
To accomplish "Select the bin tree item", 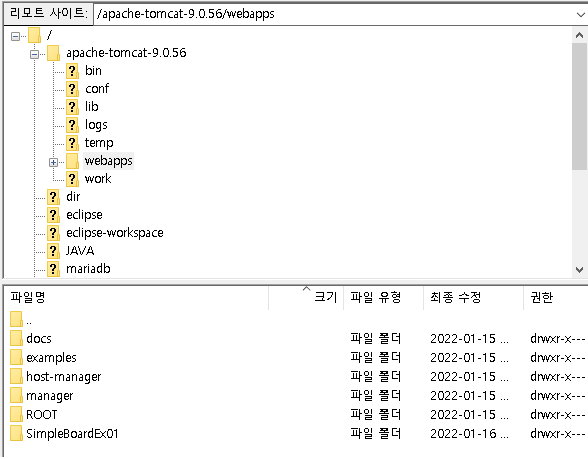I will (x=93, y=71).
